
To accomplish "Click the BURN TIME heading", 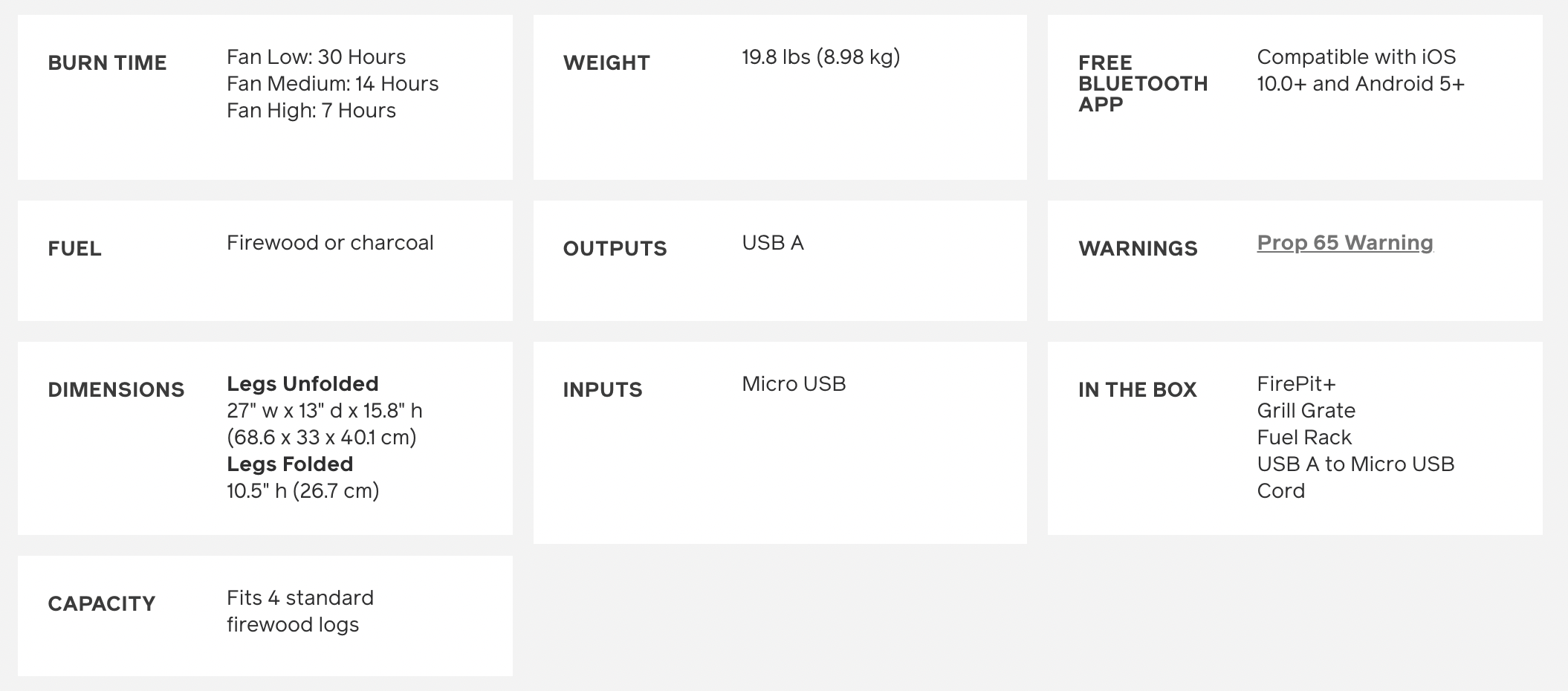I will [107, 63].
